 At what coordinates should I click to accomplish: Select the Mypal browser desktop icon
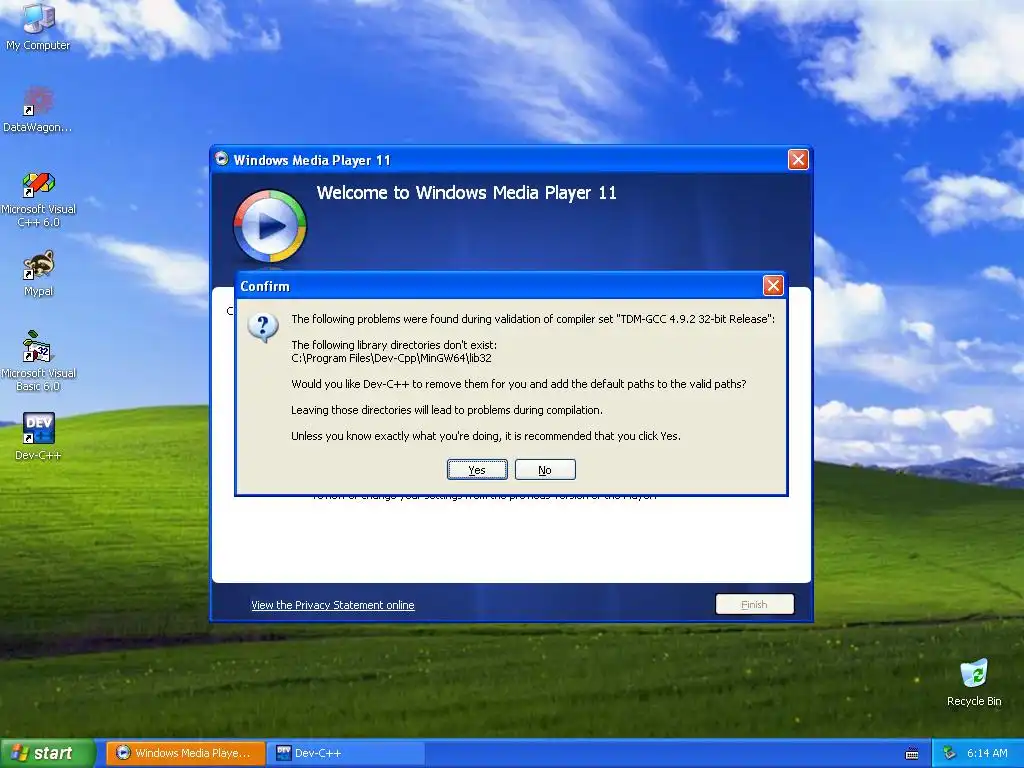pos(38,274)
